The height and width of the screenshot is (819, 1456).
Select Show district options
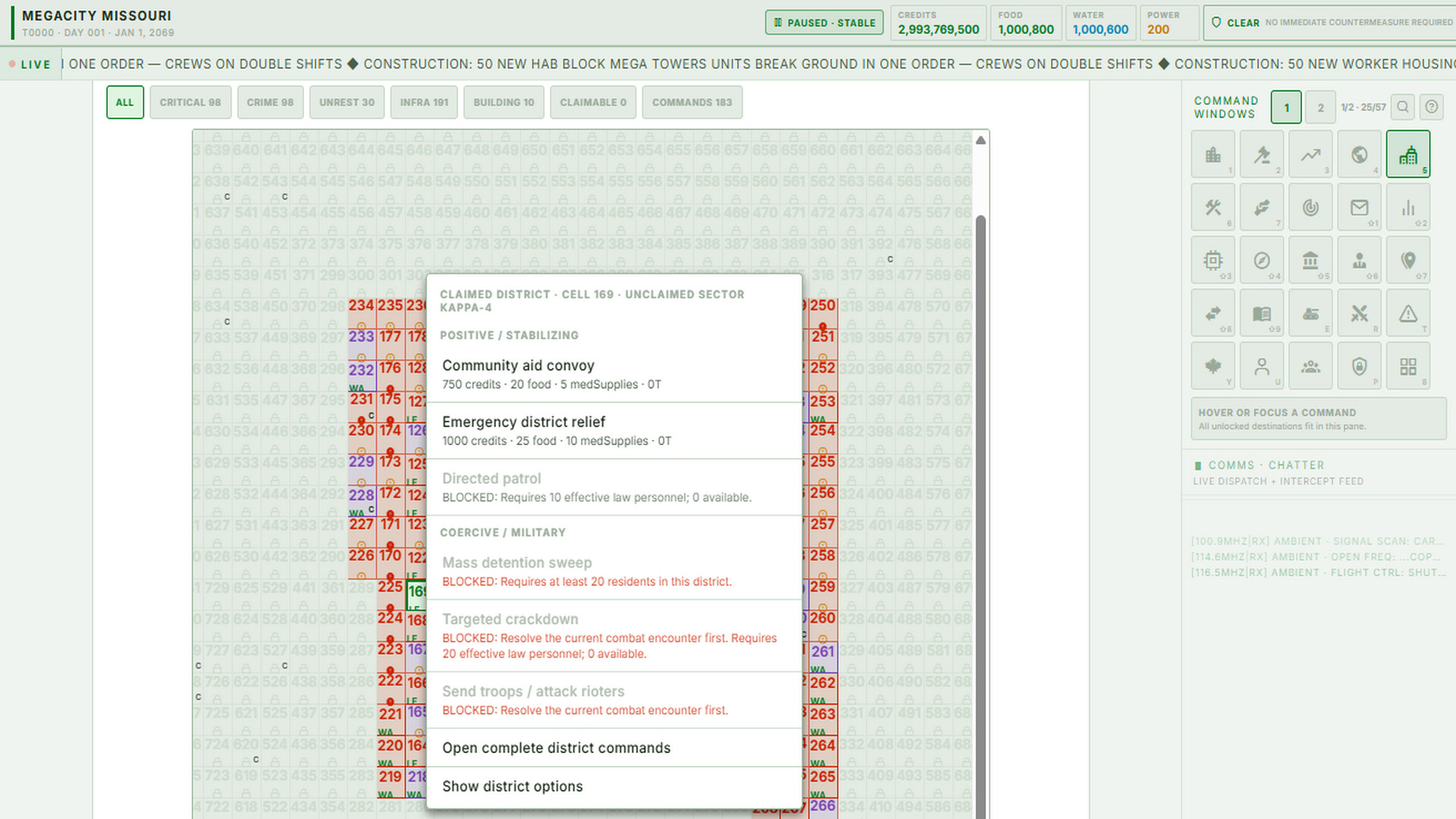[x=614, y=786]
